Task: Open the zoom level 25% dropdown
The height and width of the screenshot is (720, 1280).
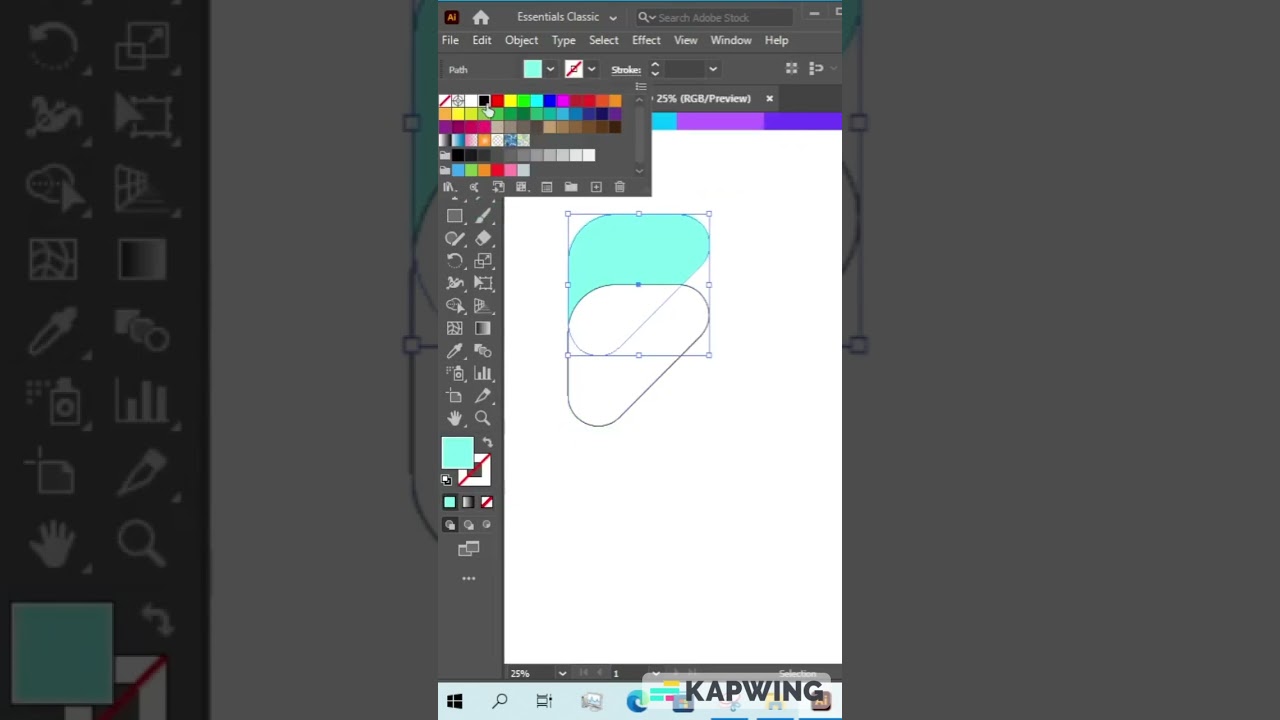Action: click(562, 673)
